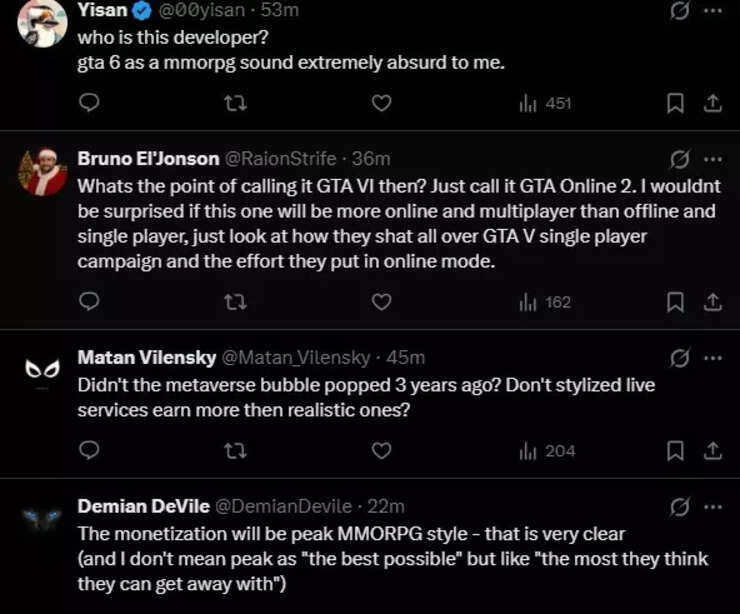Screen dimensions: 740x614
Task: Like Yisan's tweet about GTA 6
Action: point(381,103)
